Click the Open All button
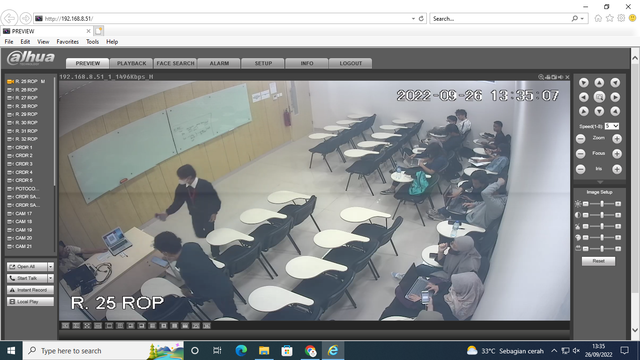 (27, 267)
